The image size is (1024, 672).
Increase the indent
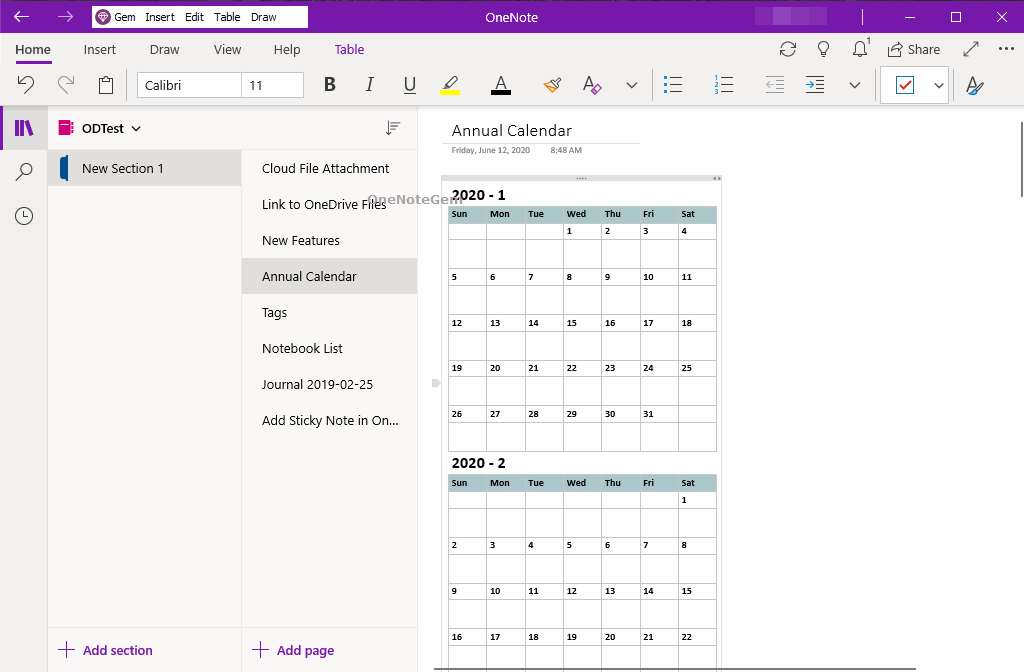814,85
